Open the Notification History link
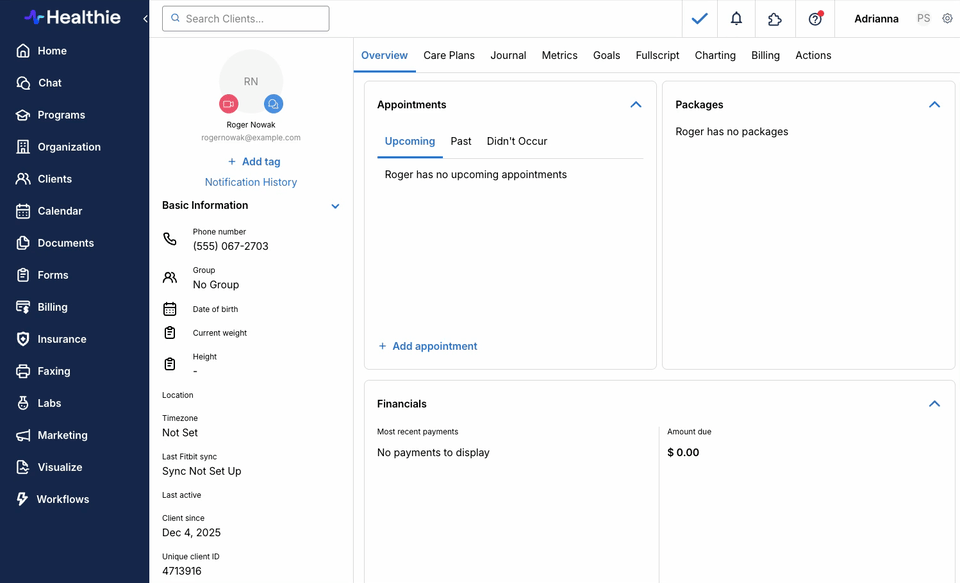 tap(251, 182)
